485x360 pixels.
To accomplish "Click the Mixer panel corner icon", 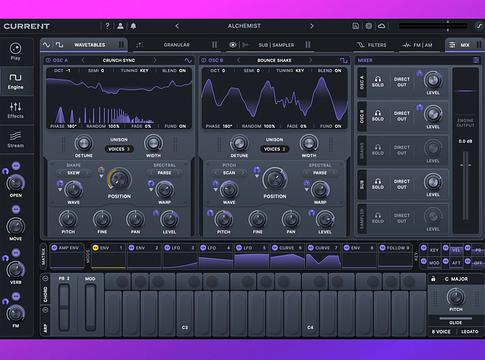I will point(476,60).
